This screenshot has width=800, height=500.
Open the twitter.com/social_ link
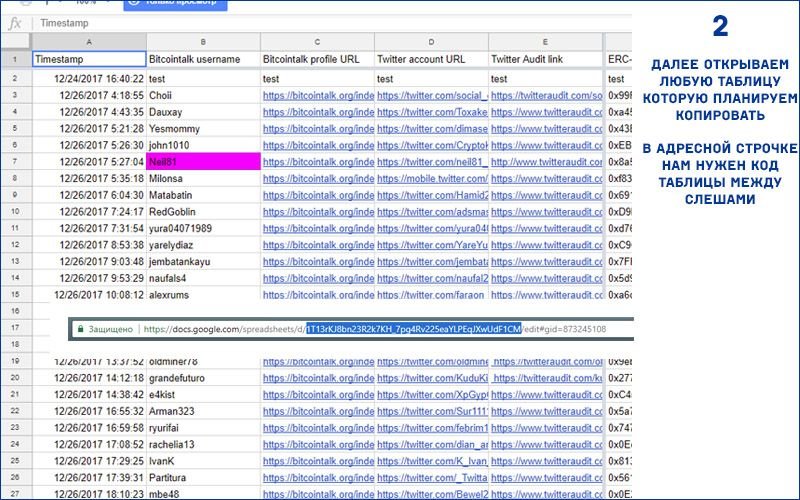click(432, 95)
